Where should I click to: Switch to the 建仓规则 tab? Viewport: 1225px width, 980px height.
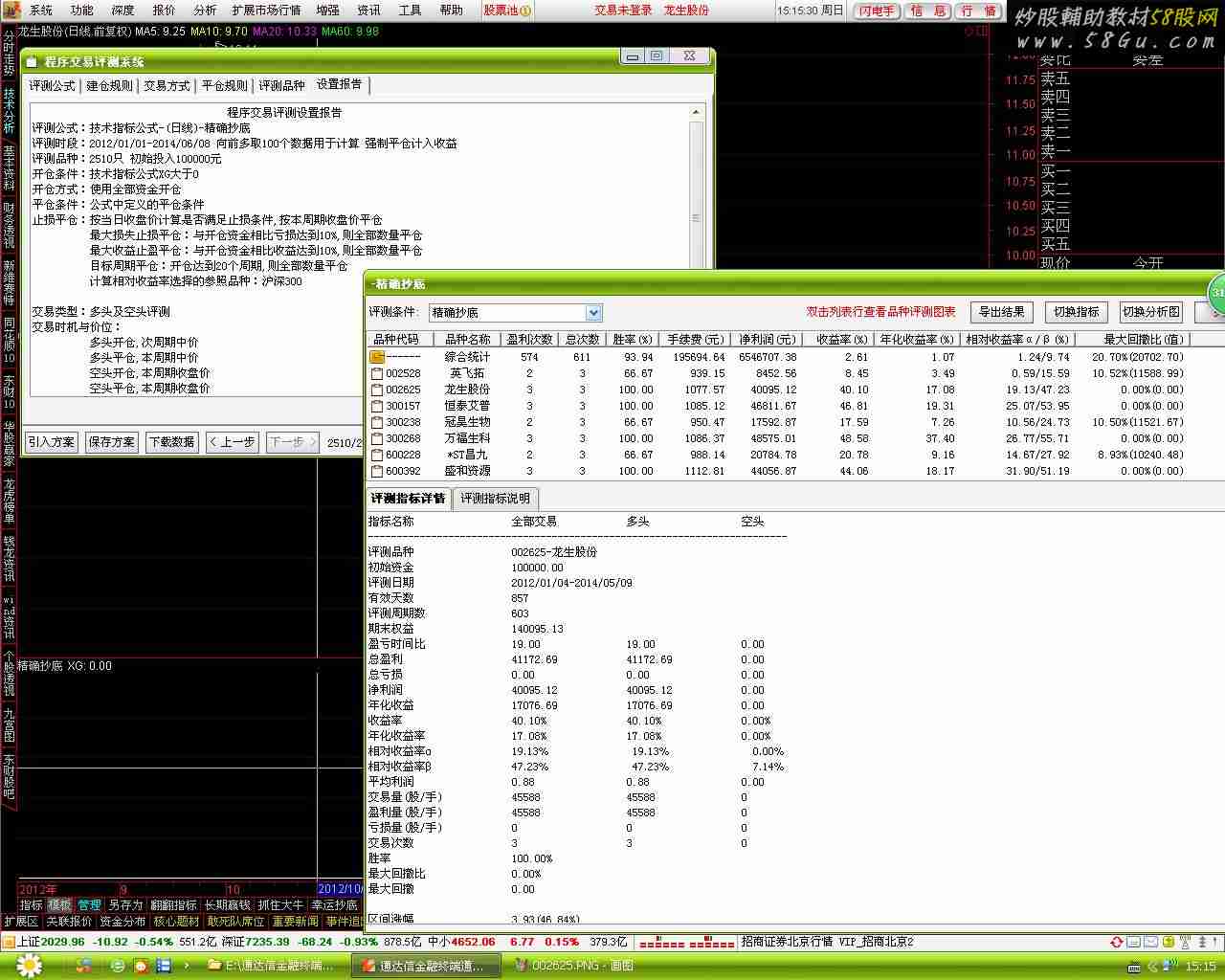pos(109,86)
